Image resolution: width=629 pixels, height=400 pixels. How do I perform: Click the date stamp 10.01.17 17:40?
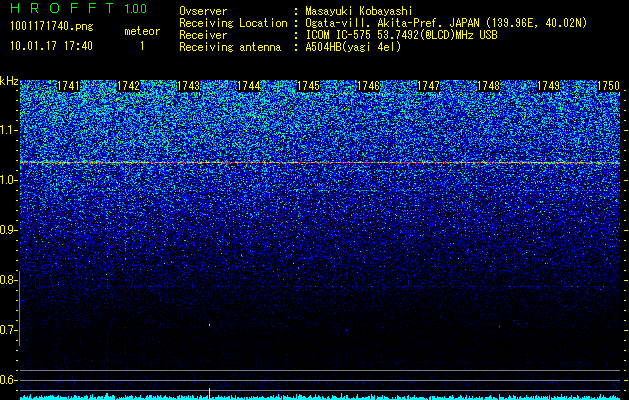[x=51, y=46]
